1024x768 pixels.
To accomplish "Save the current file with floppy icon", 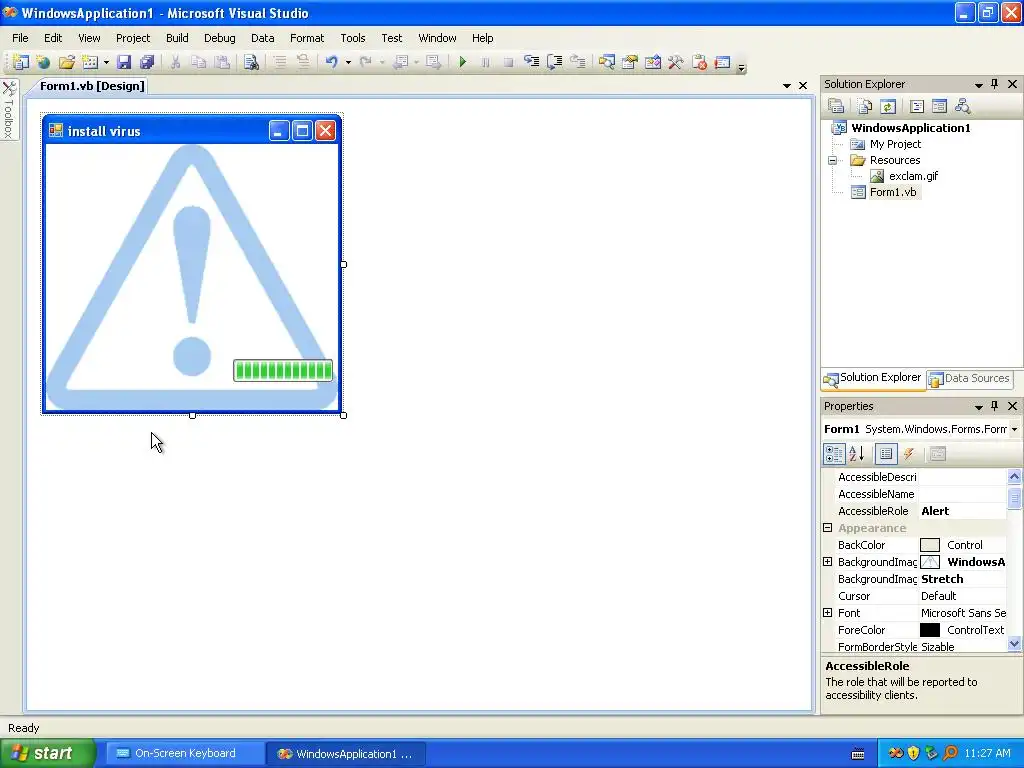I will (124, 62).
